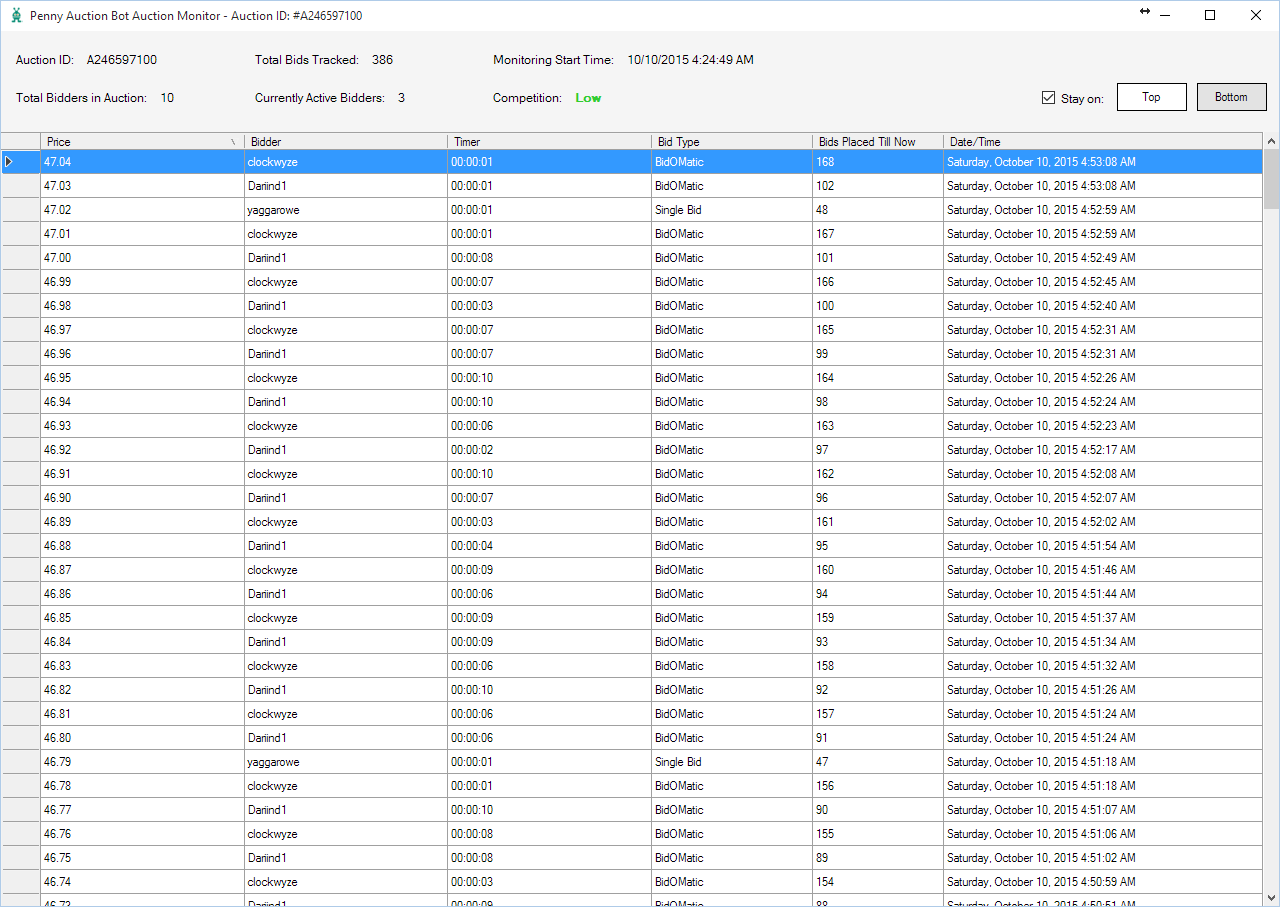Select the row header of the 47.03 row
1280x907 pixels.
pyautogui.click(x=21, y=186)
